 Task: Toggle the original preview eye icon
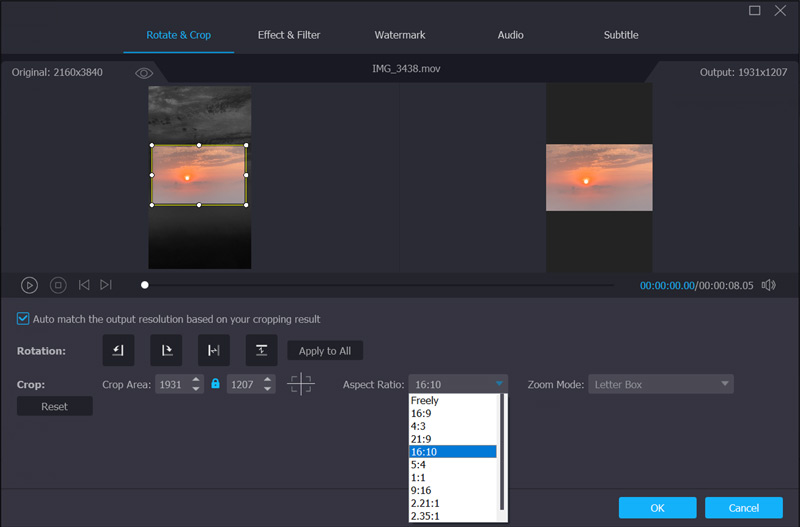click(144, 73)
